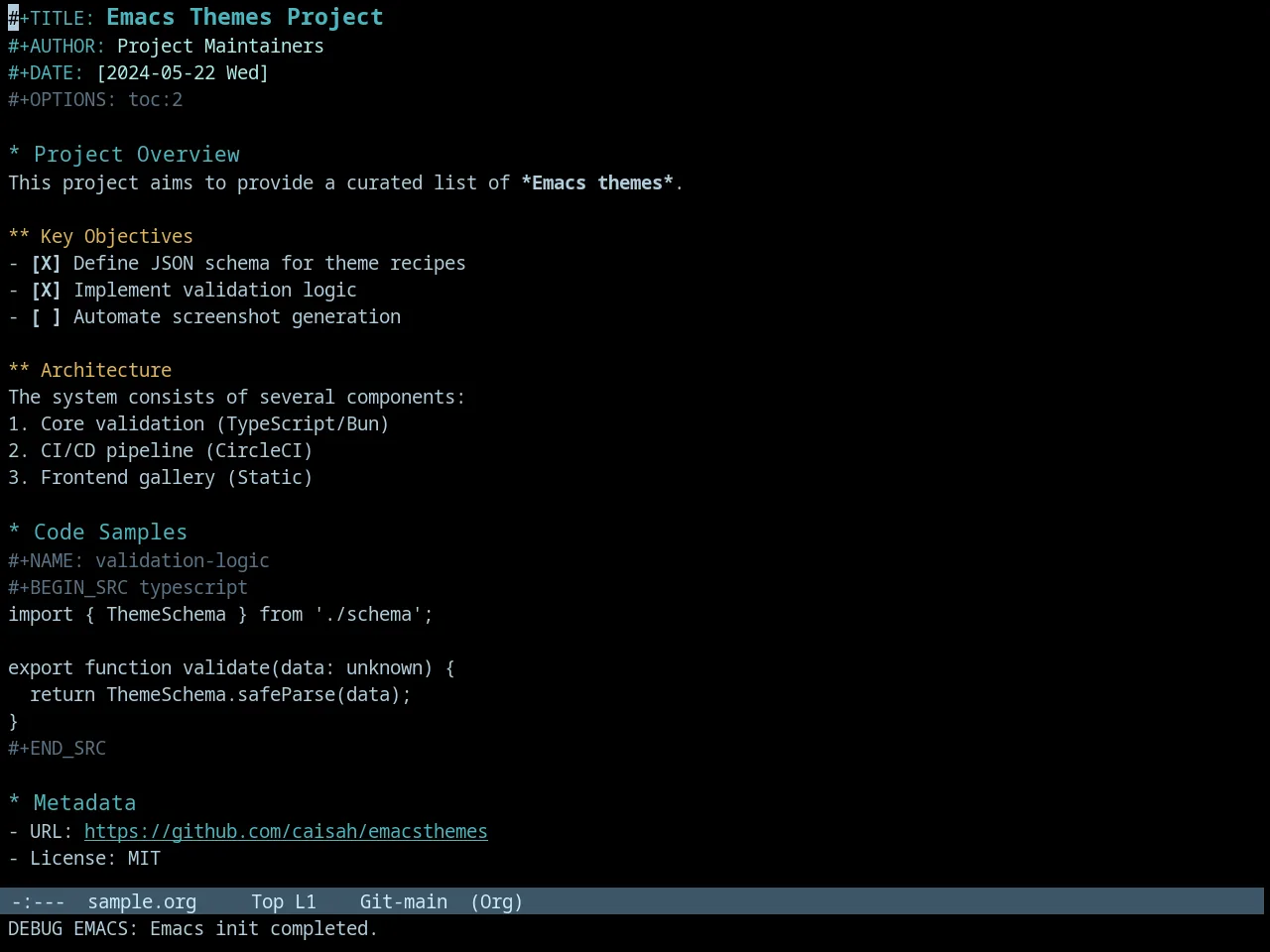Click the Git-main indicator in mode line
The image size is (1270, 952).
(403, 902)
